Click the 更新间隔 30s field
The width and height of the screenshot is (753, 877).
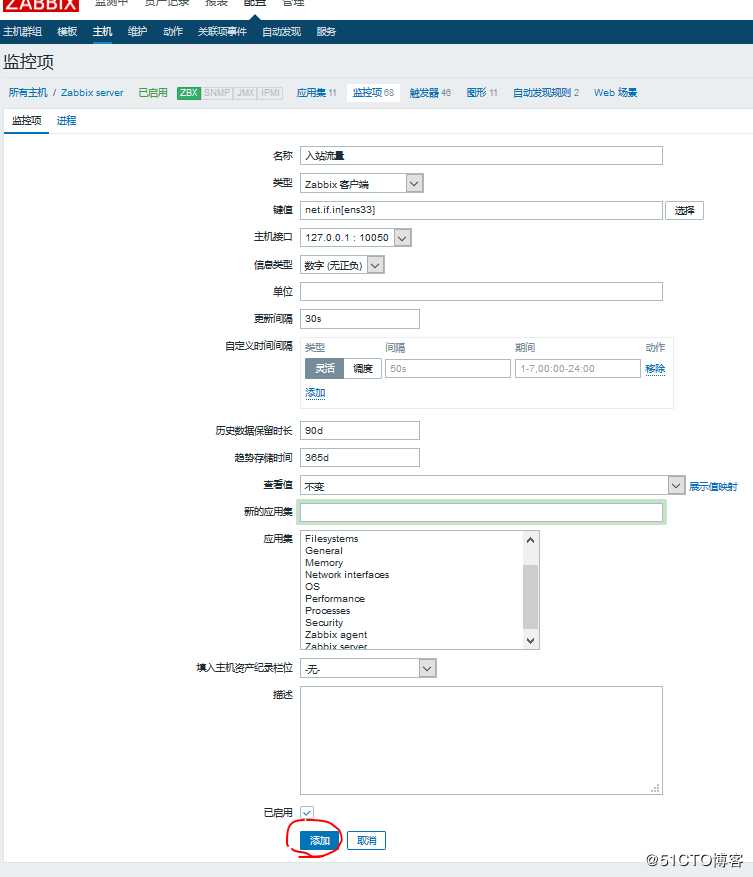click(360, 319)
